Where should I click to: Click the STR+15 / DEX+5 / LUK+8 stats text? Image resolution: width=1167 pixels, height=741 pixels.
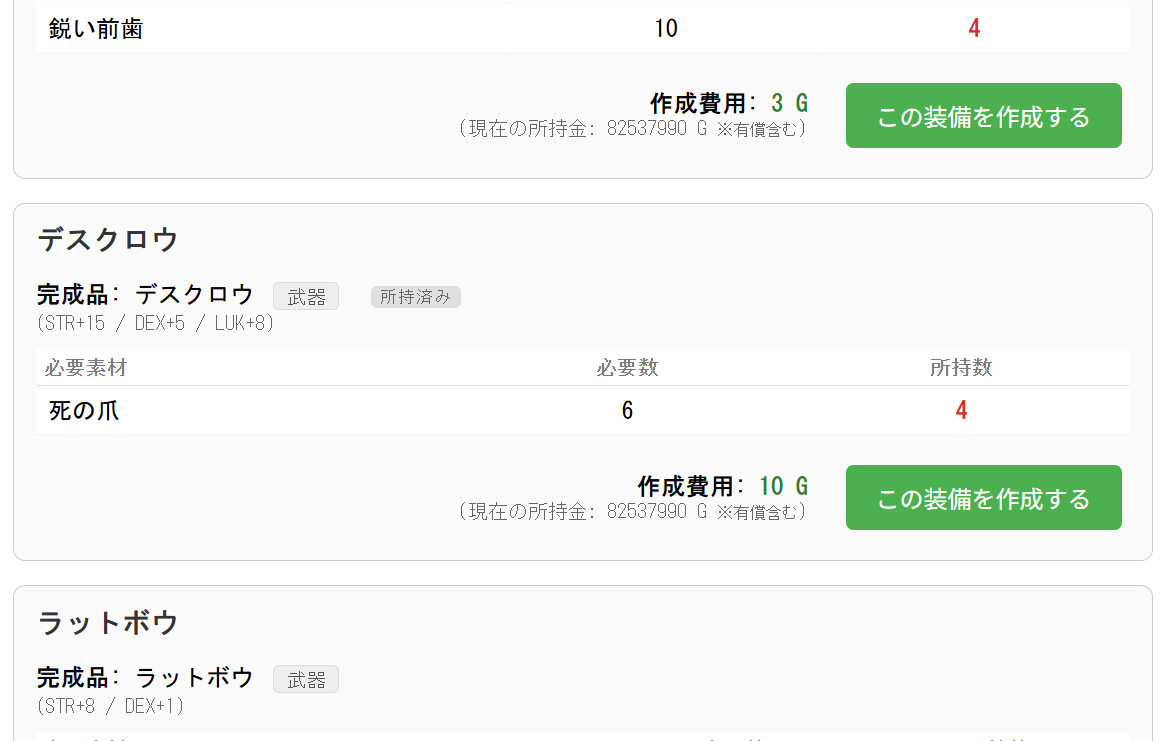coord(155,324)
